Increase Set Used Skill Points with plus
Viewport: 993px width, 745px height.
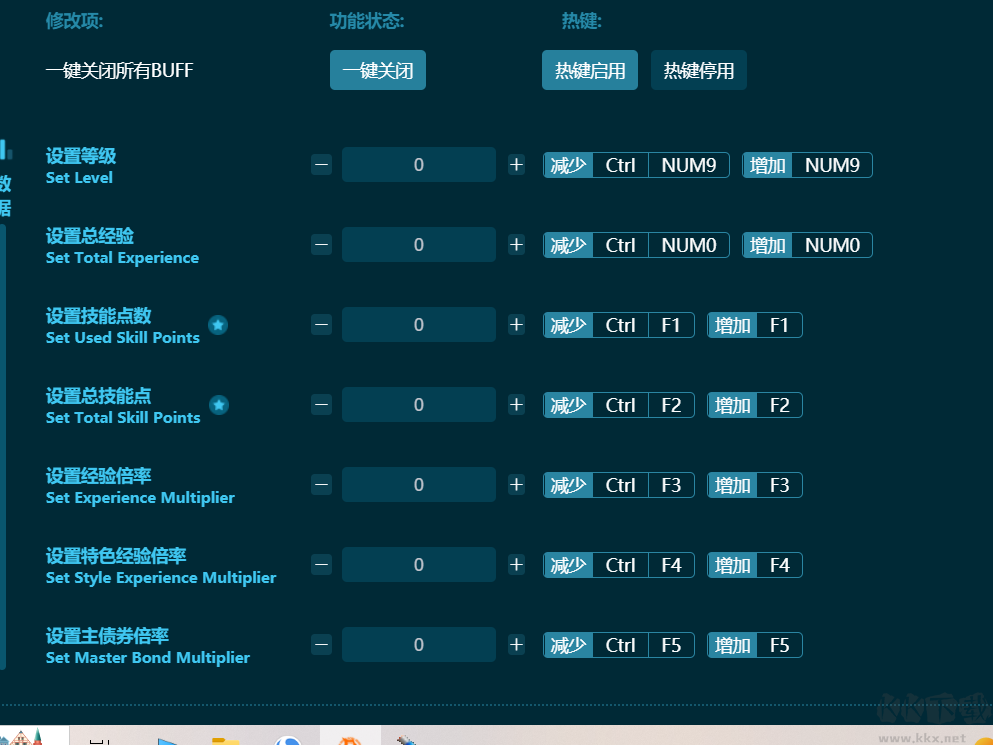coord(516,325)
